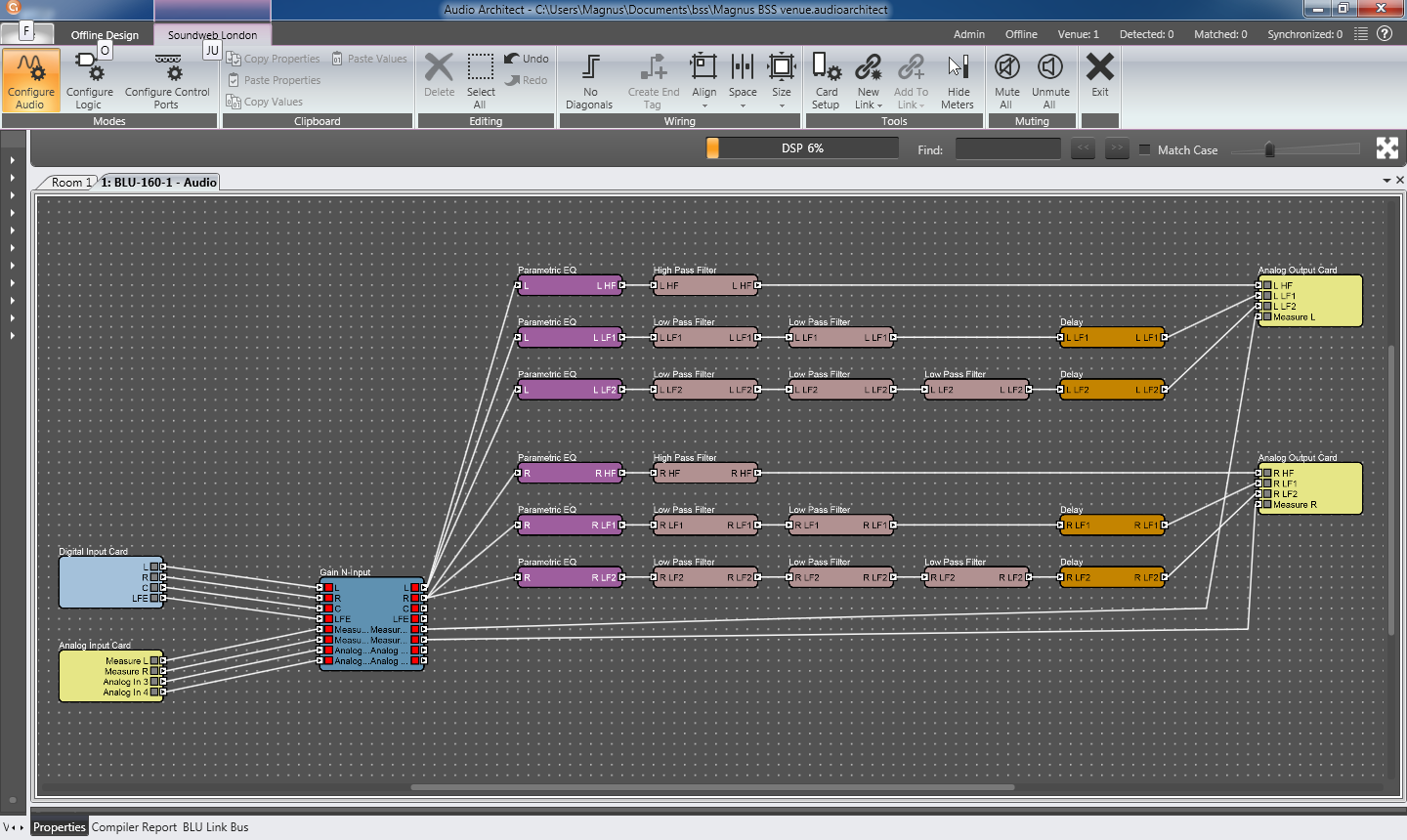This screenshot has height=840, width=1407.
Task: Click Paste Properties
Action: click(274, 80)
